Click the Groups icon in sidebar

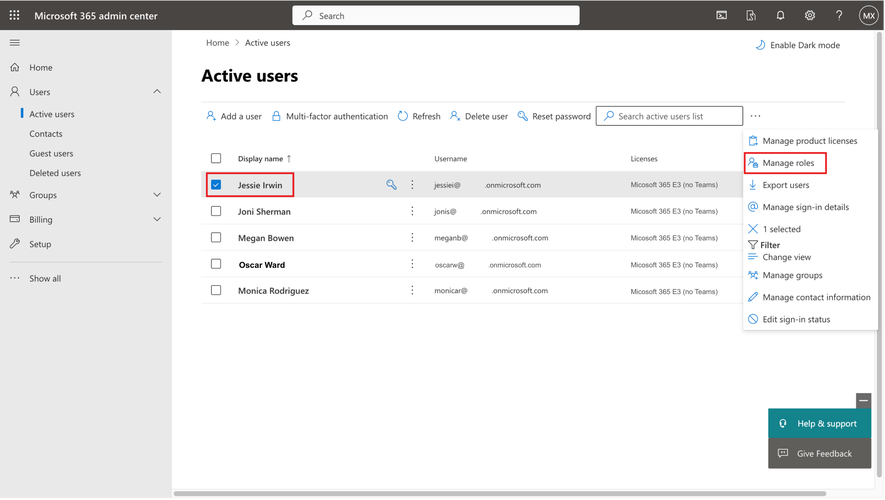point(15,195)
